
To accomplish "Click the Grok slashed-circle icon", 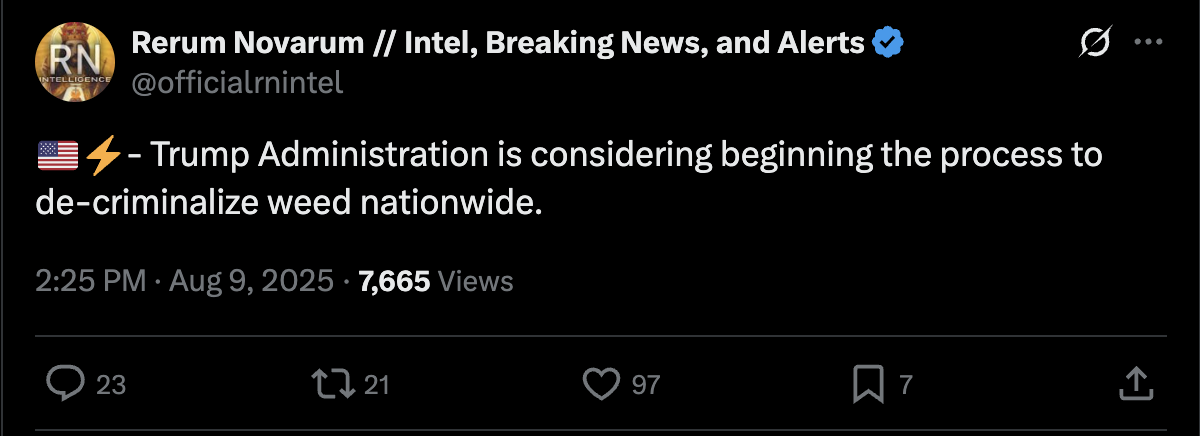I will [x=1092, y=43].
